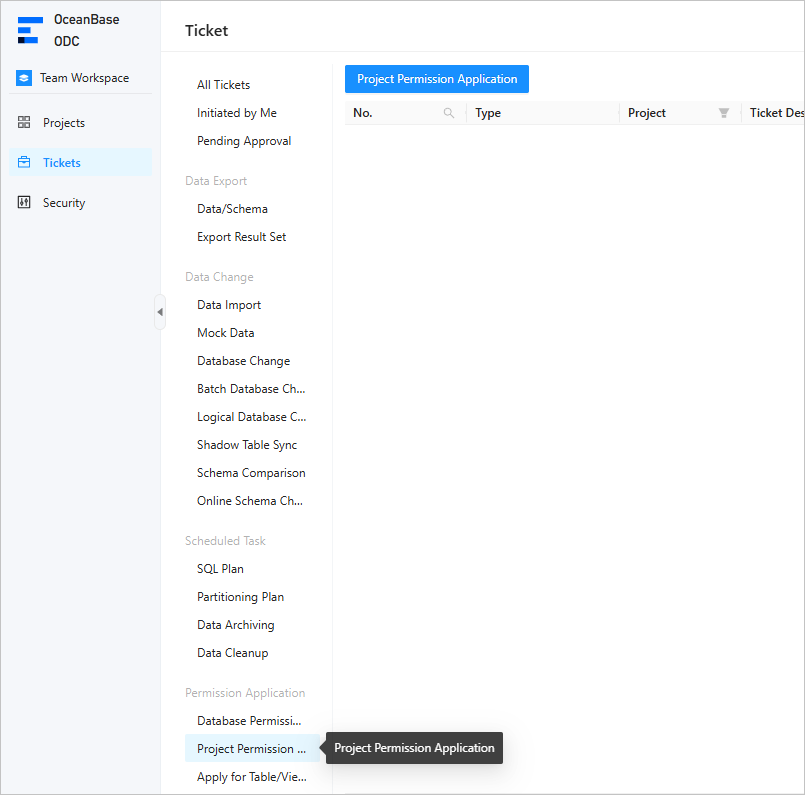This screenshot has width=805, height=795.
Task: Select SQL Plan under Scheduled Task
Action: pos(220,569)
